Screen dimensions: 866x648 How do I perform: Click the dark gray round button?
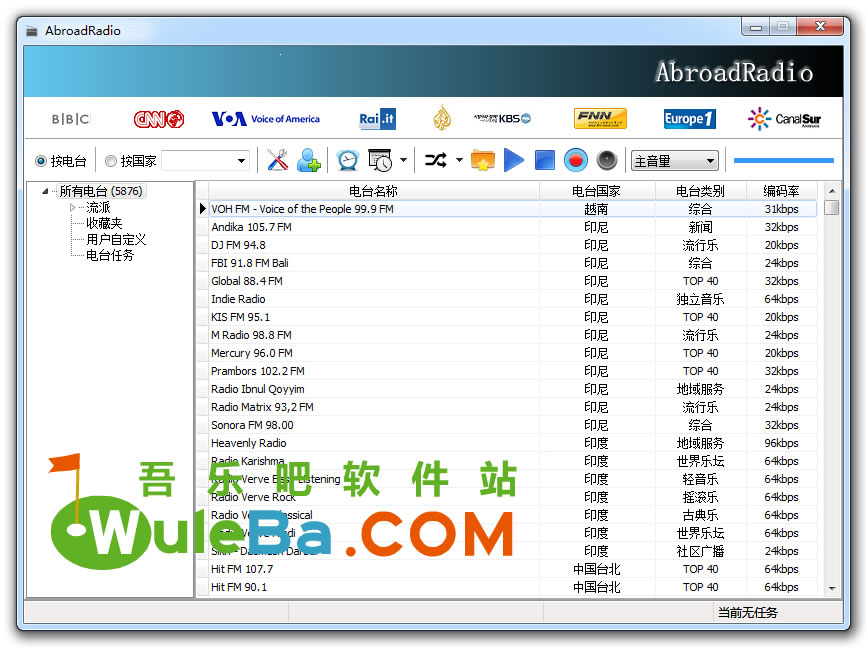click(x=607, y=160)
